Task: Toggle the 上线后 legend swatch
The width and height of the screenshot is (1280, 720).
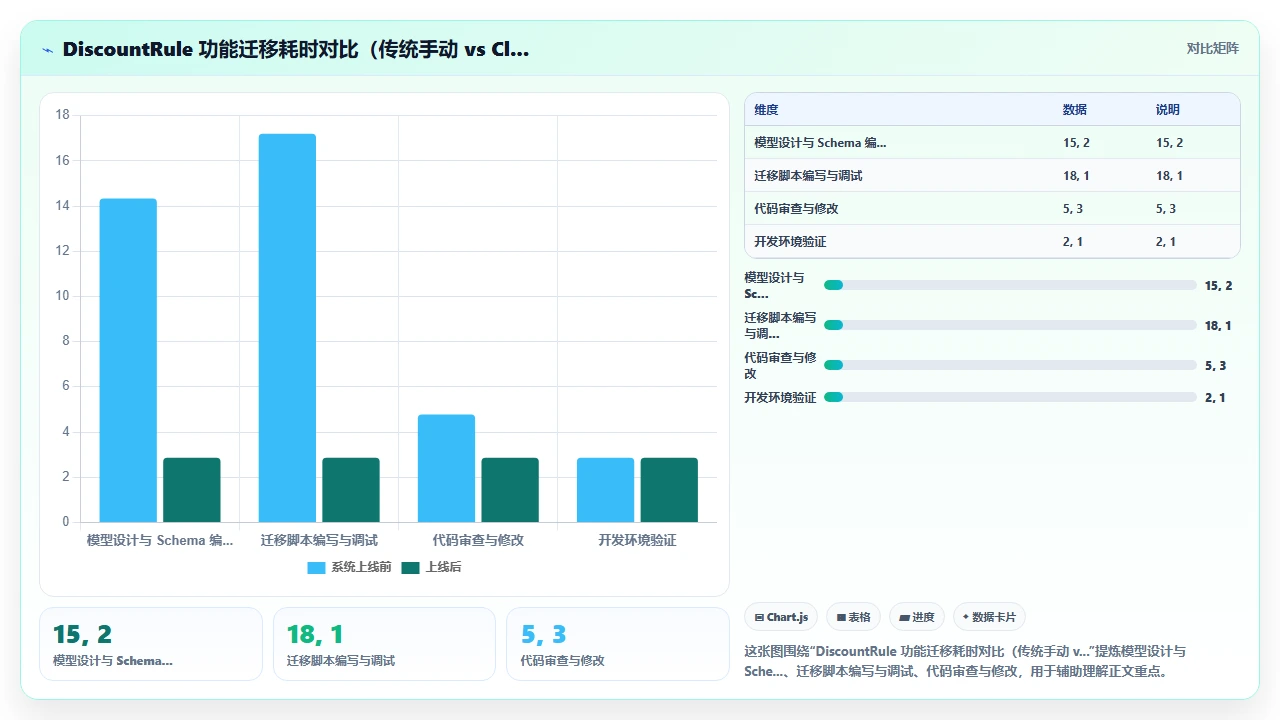Action: coord(410,567)
